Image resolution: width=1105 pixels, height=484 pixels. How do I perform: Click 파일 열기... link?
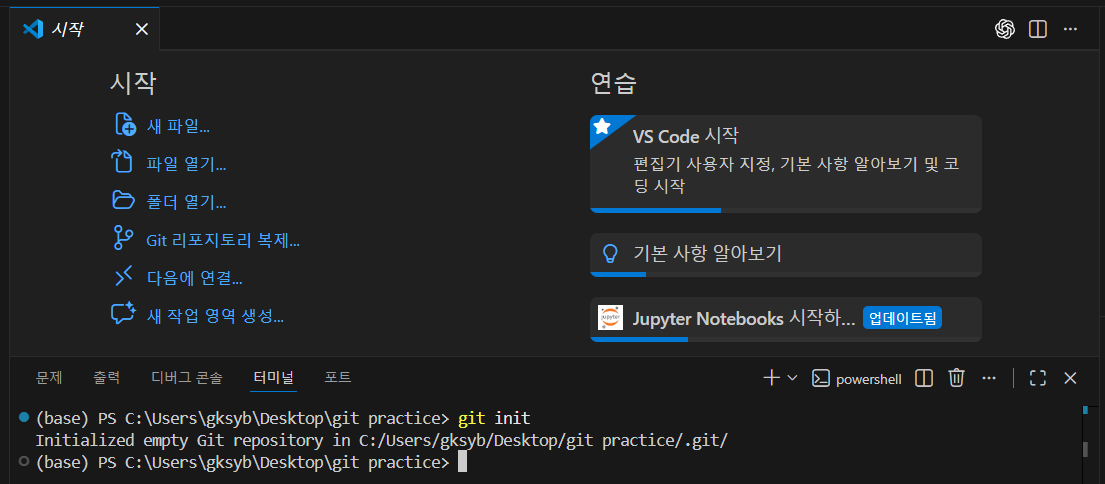click(186, 165)
